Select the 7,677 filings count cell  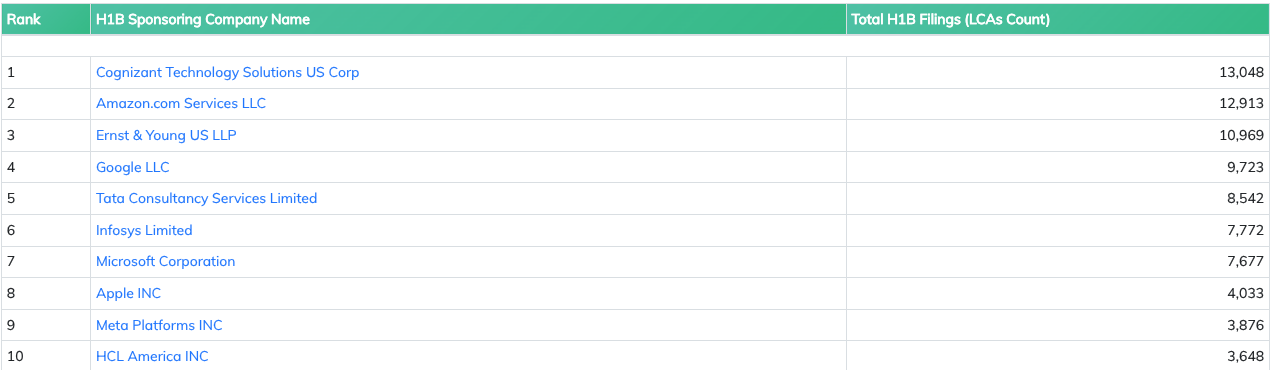1058,261
